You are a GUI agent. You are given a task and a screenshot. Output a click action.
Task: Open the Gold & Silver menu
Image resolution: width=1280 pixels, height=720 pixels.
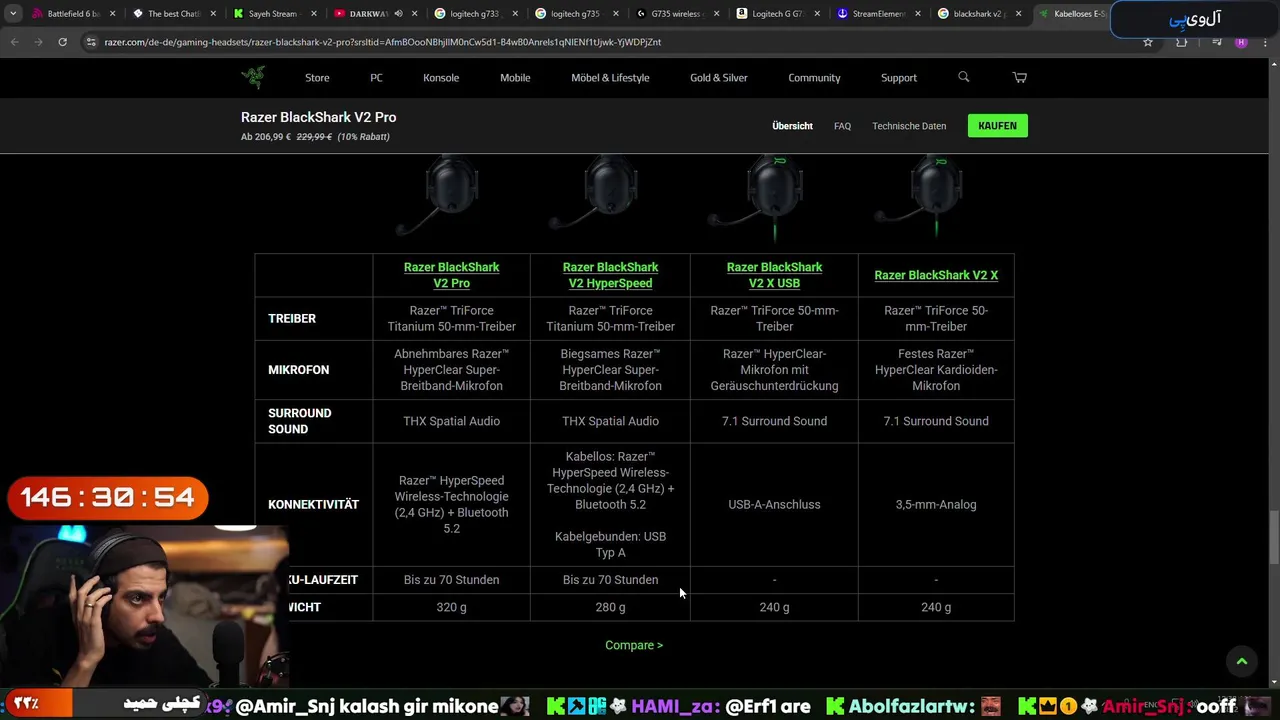719,77
